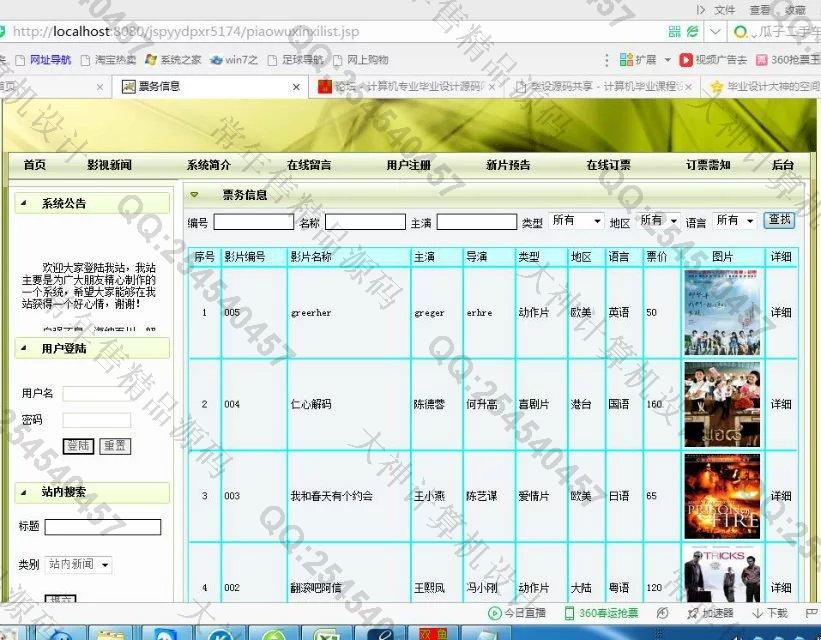The image size is (821, 640).
Task: Switch to the 论坛 计算机专业毕业设计源码 tab
Action: click(407, 86)
